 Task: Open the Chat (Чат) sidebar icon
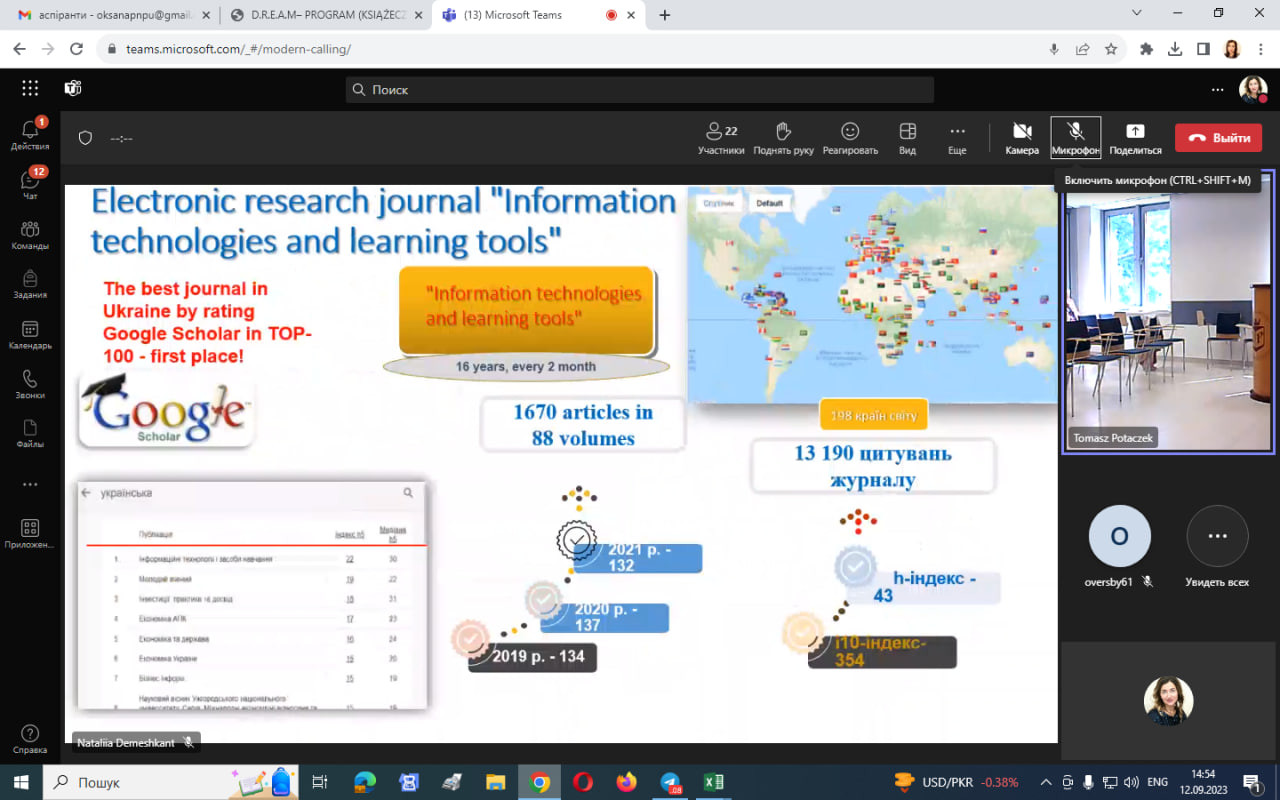click(x=30, y=184)
